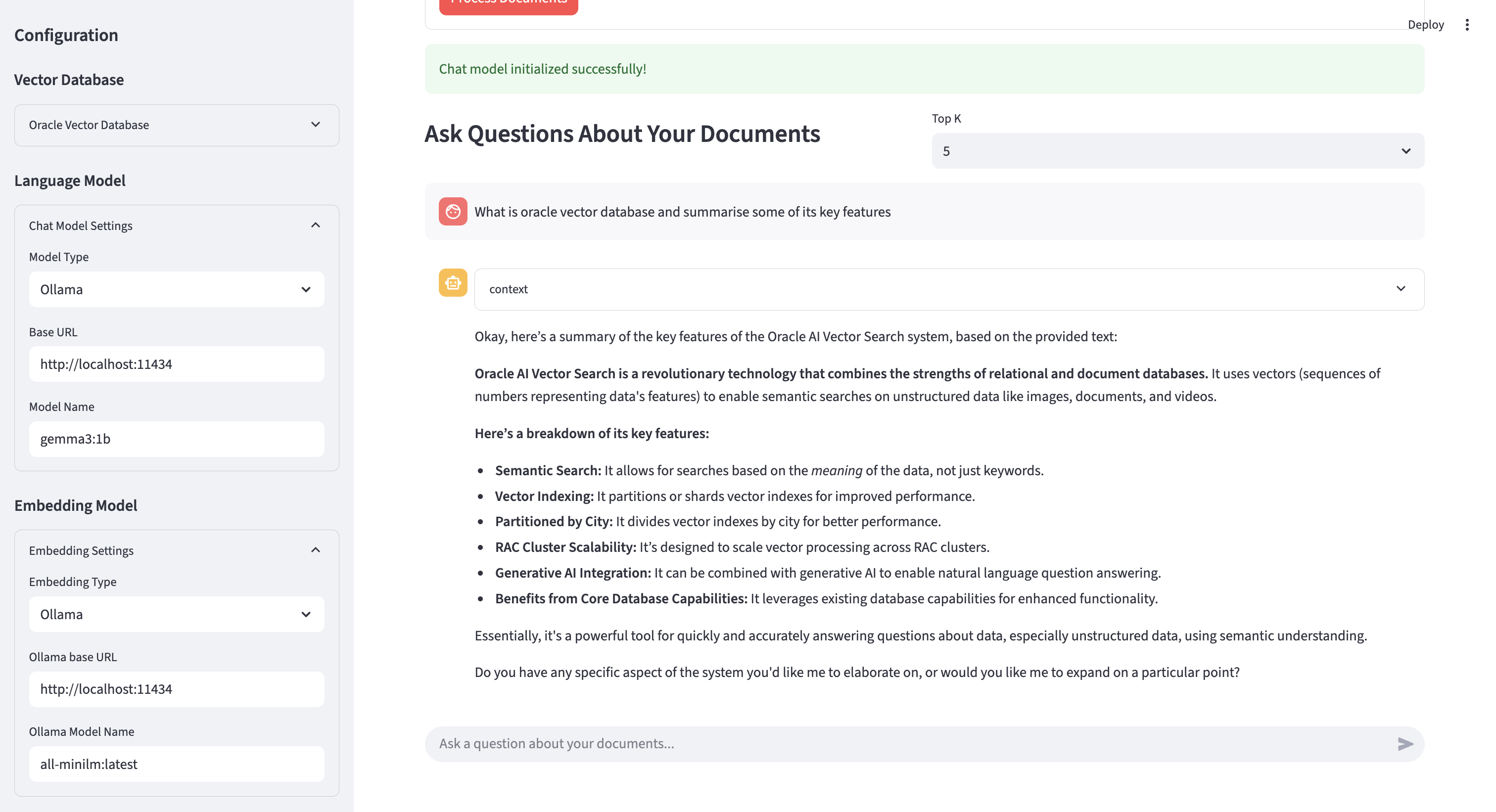
Task: Open the Top K dropdown
Action: click(1178, 151)
